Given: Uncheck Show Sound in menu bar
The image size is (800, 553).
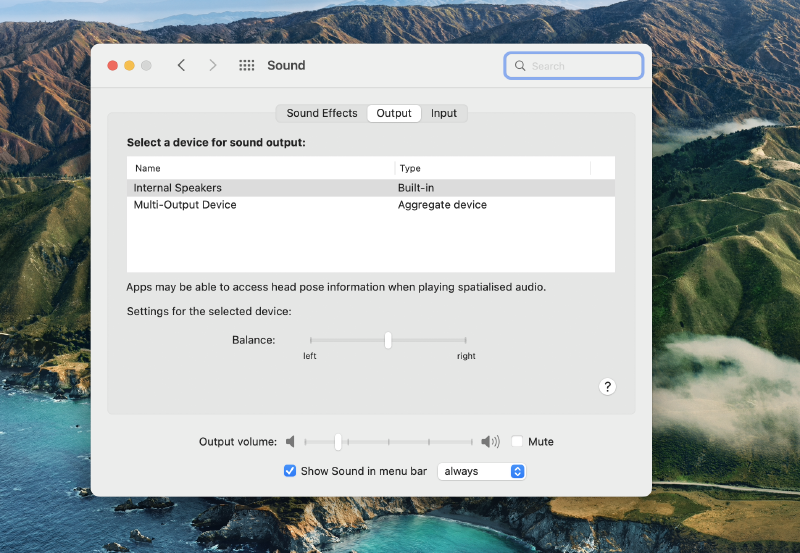Looking at the screenshot, I should 290,471.
